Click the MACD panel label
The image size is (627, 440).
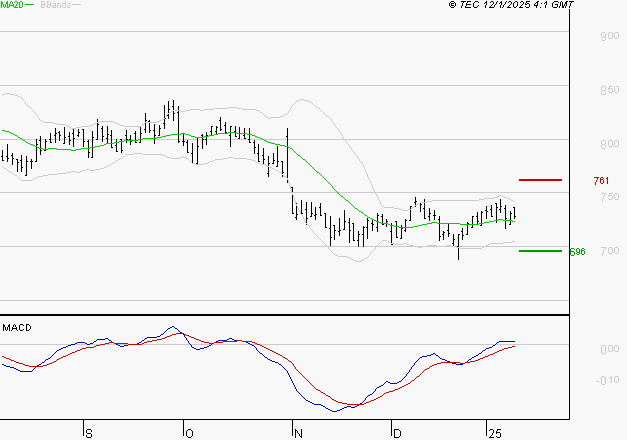coord(17,328)
